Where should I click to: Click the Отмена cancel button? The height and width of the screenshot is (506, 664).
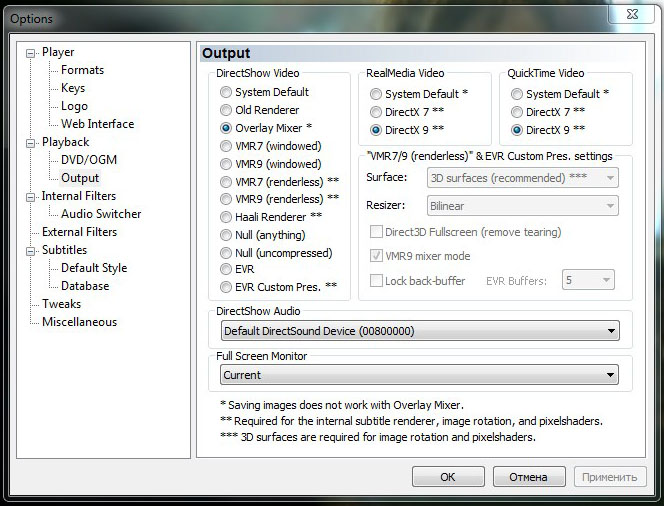coord(528,477)
